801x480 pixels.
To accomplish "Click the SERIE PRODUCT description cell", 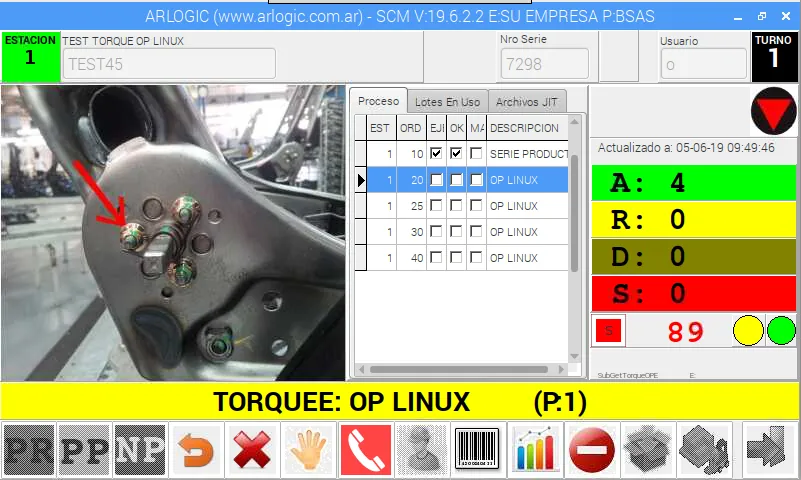I will [x=528, y=154].
